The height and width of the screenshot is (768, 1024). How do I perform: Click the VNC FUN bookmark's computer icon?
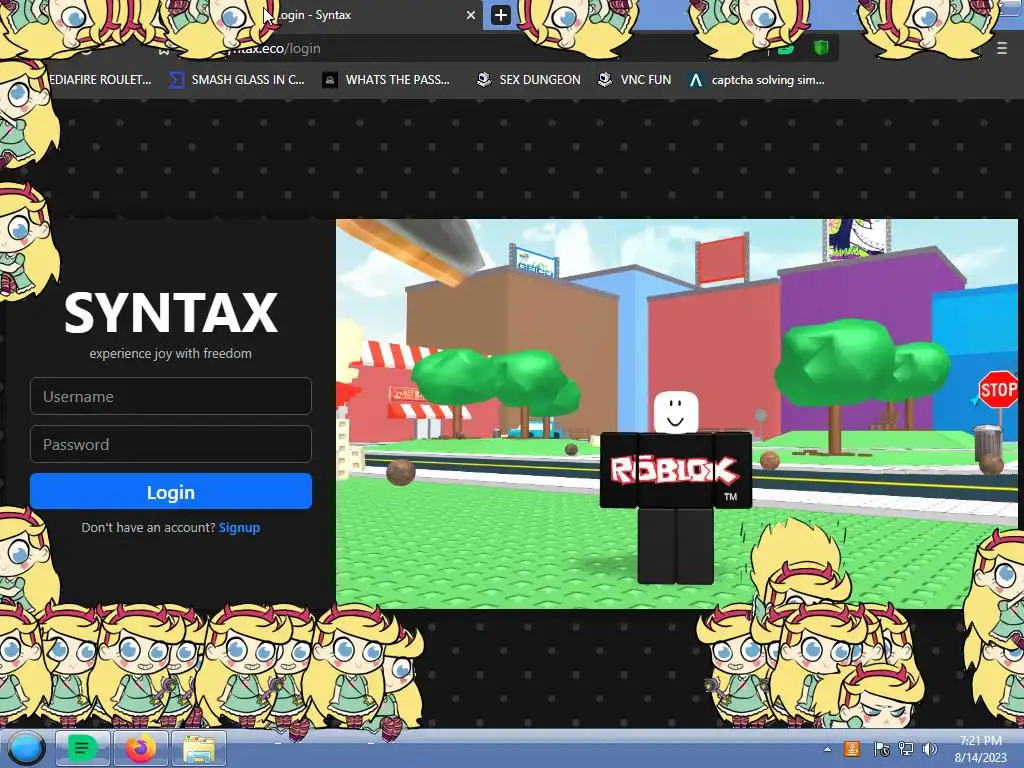605,80
